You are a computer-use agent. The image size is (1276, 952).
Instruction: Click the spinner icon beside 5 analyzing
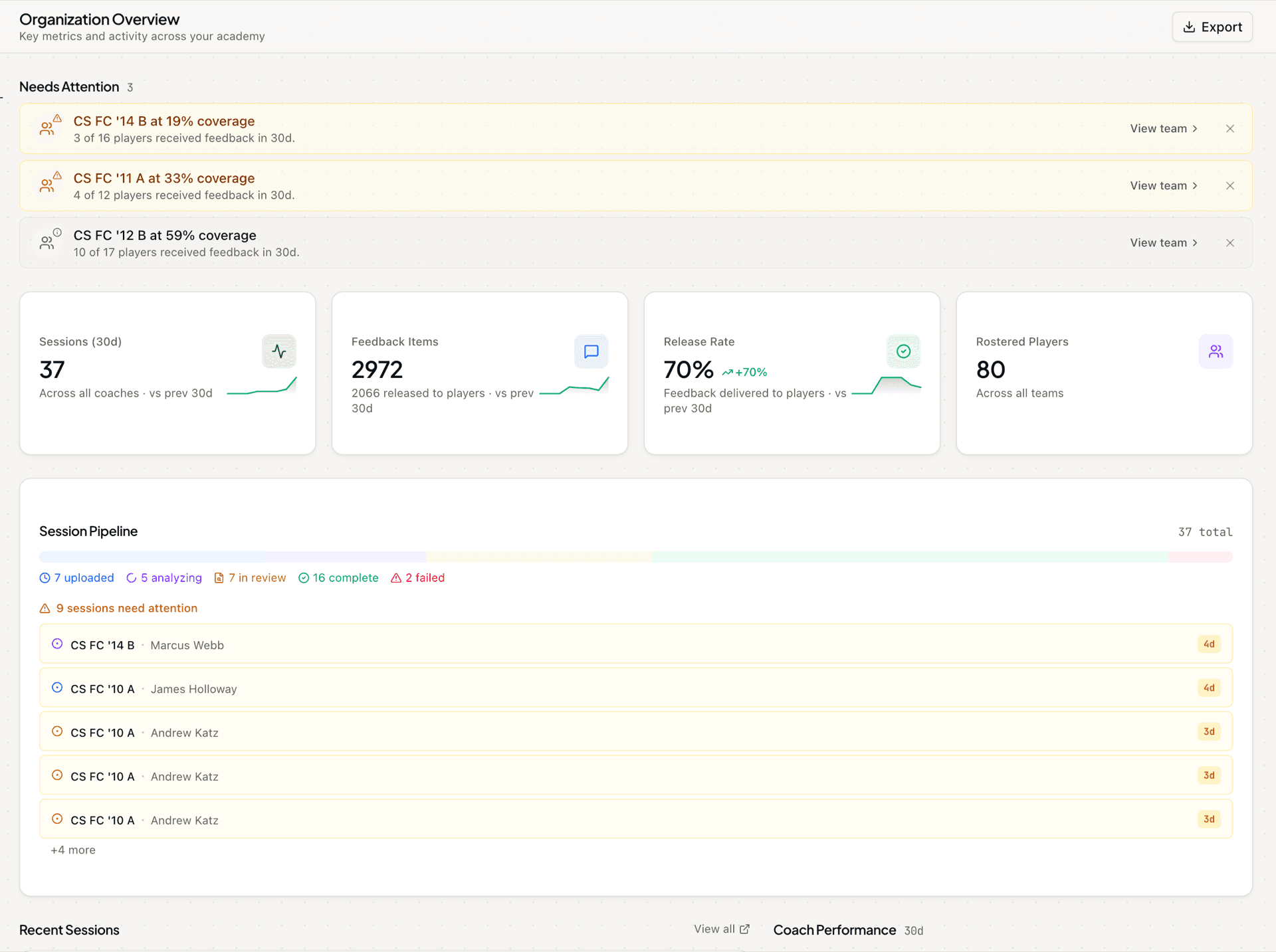(132, 578)
